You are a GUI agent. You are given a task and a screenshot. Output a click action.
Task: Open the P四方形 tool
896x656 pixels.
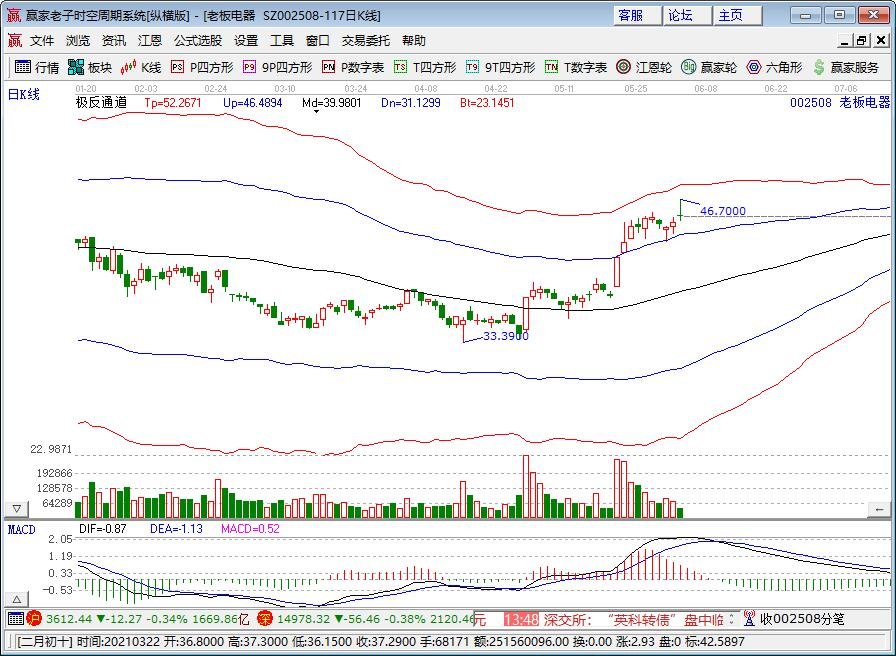click(x=202, y=67)
